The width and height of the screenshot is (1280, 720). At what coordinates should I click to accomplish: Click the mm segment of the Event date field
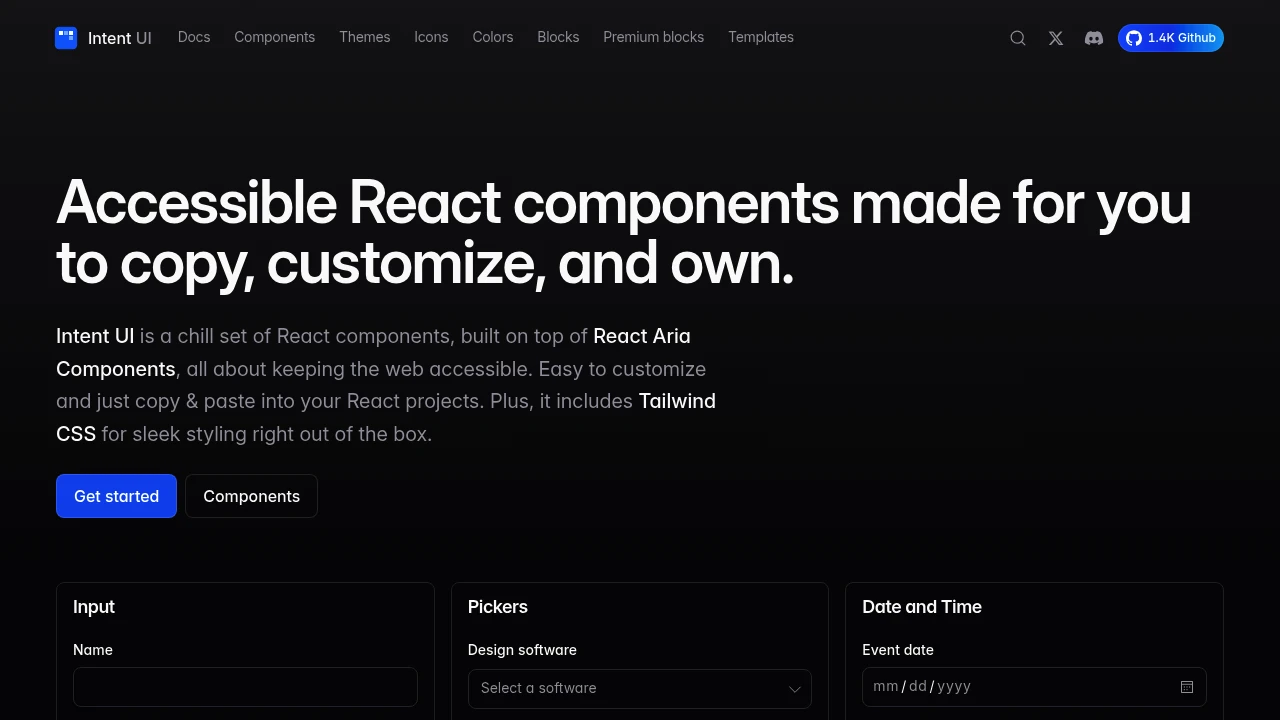point(885,686)
